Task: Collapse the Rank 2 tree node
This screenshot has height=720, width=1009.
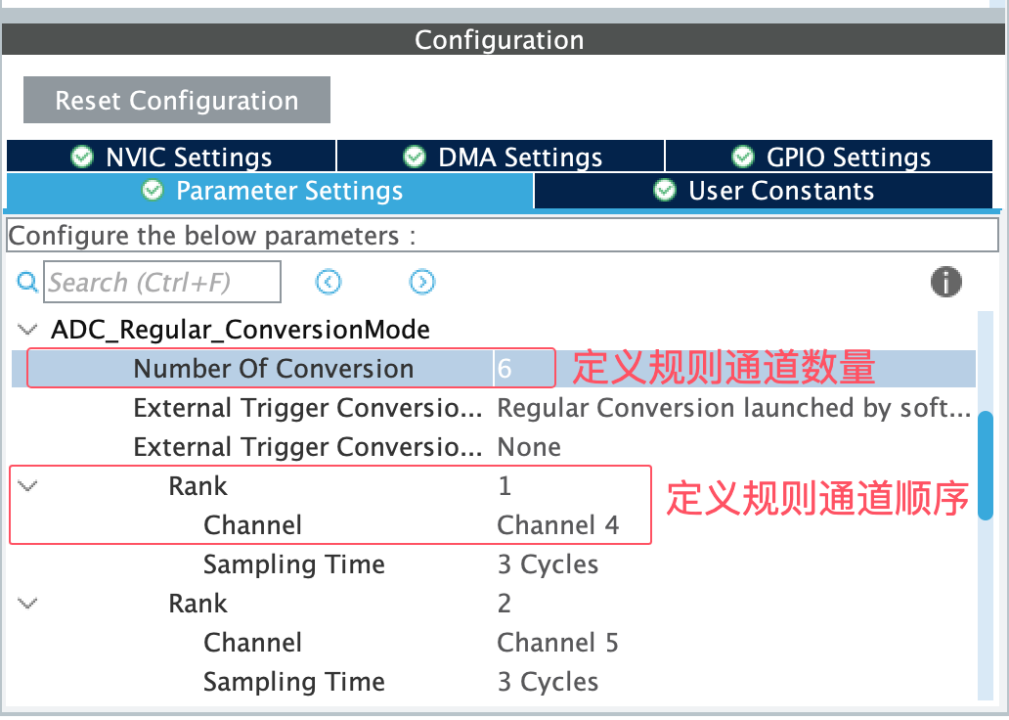Action: 28,603
